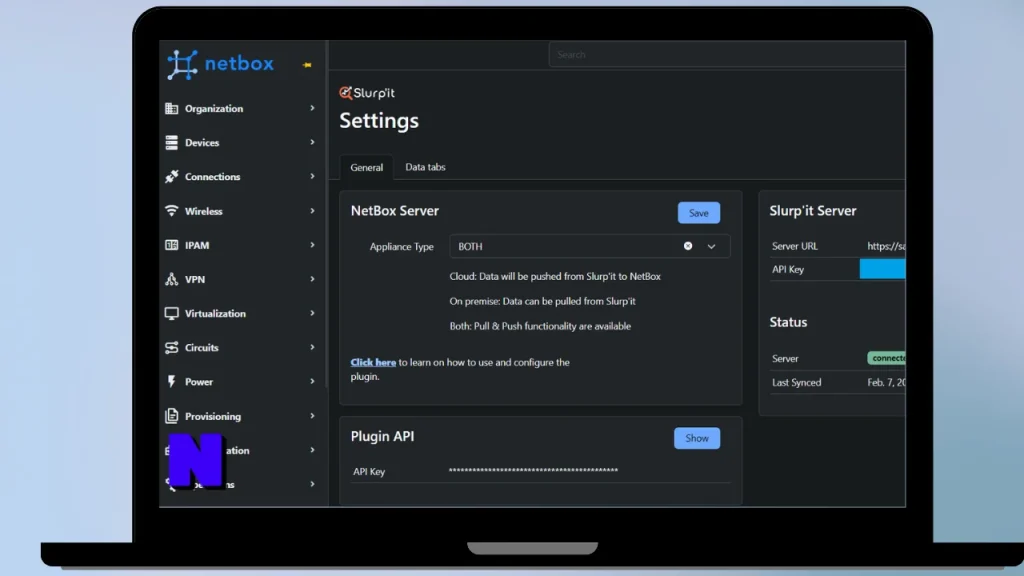1024x576 pixels.
Task: Click the NetBox Server heading
Action: (394, 211)
